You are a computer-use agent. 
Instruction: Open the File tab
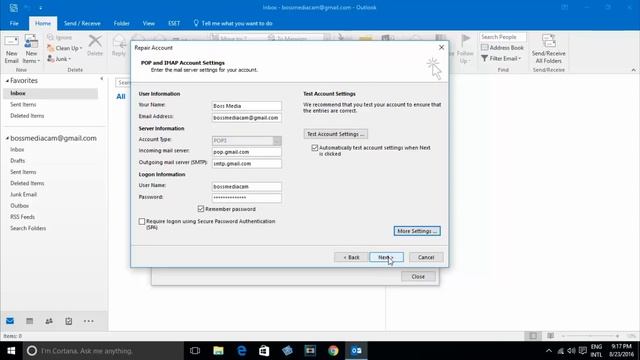(x=14, y=23)
